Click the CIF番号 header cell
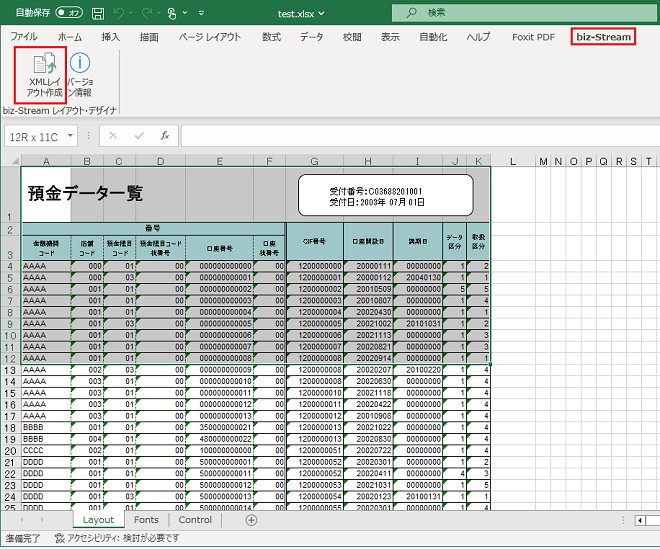This screenshot has width=660, height=549. tap(314, 242)
